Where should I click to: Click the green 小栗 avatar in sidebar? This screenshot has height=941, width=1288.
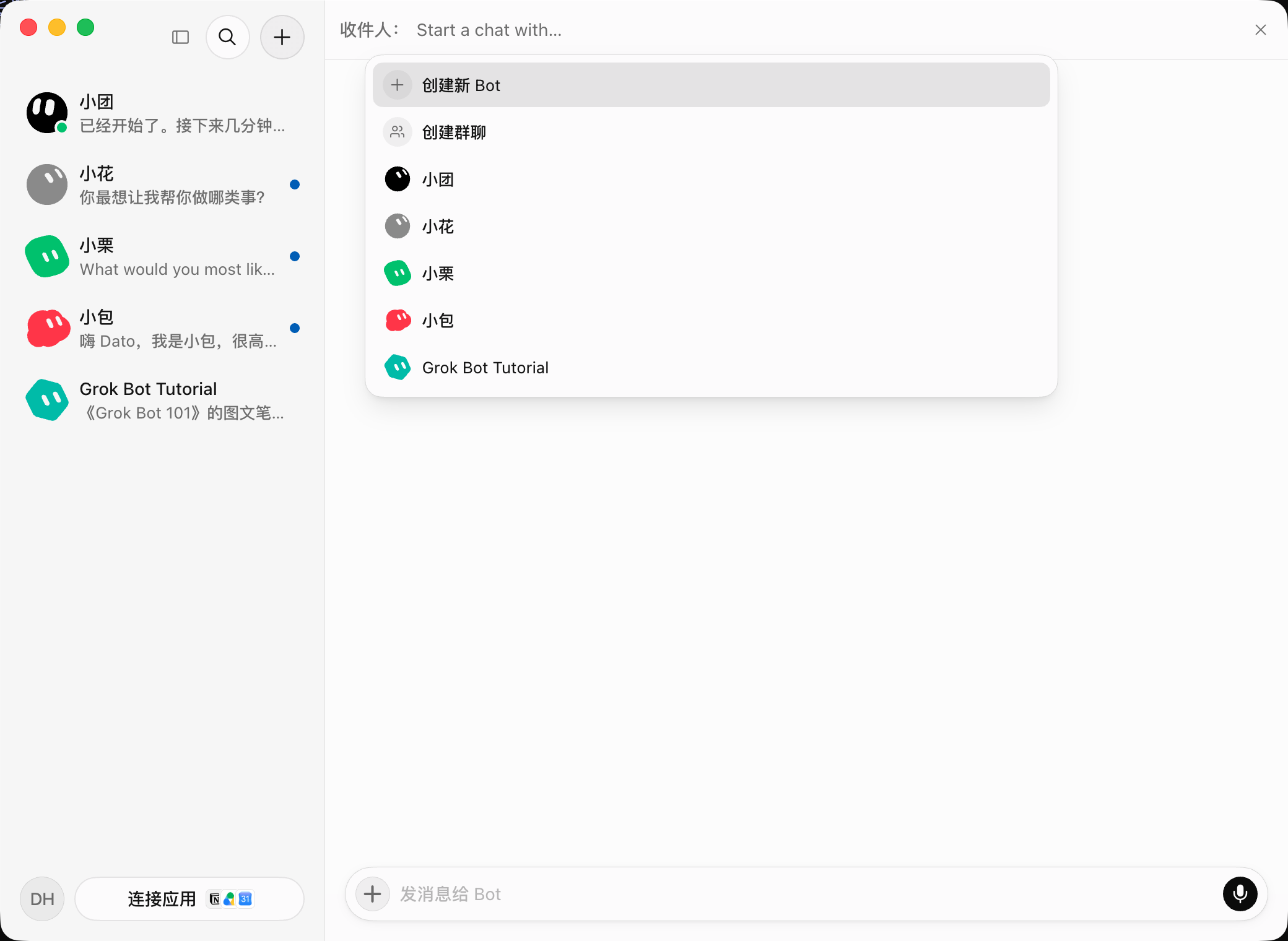tap(47, 256)
